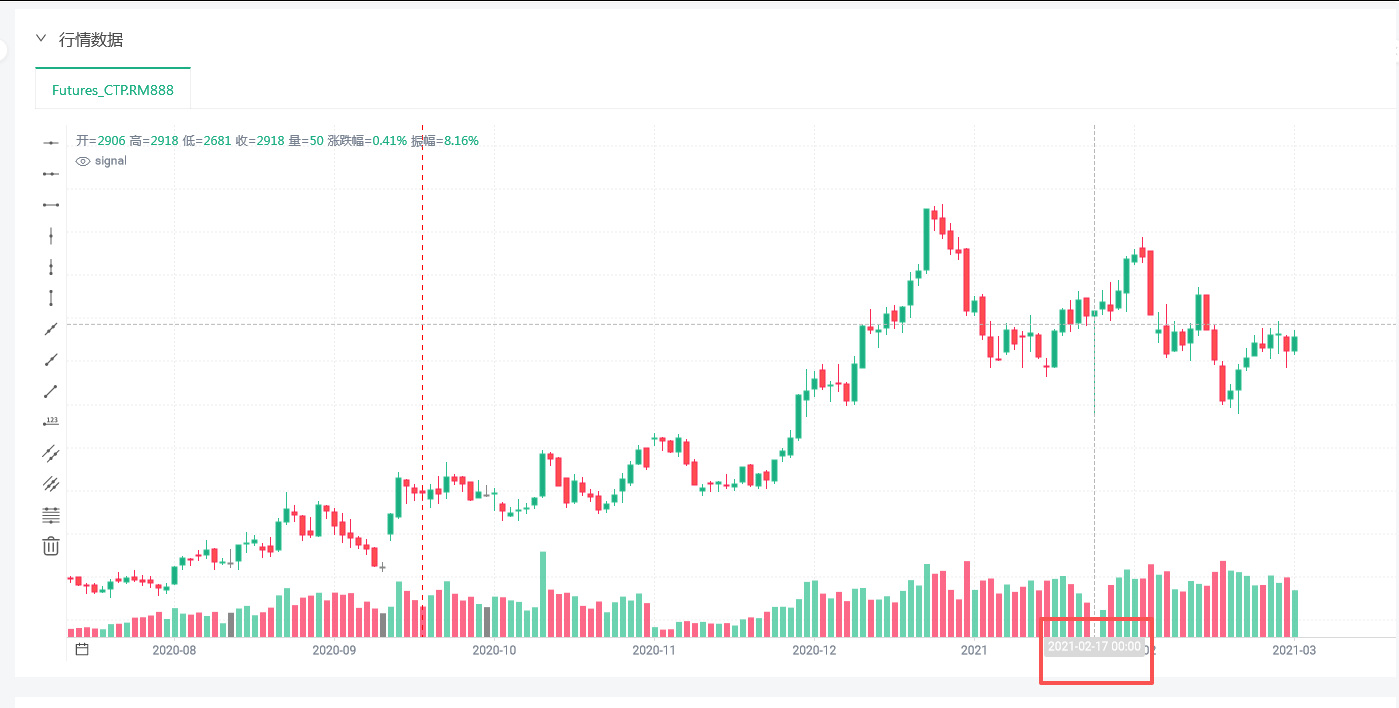Select the vertical straight line tool
Screen dimensions: 1399x708
pyautogui.click(x=51, y=236)
